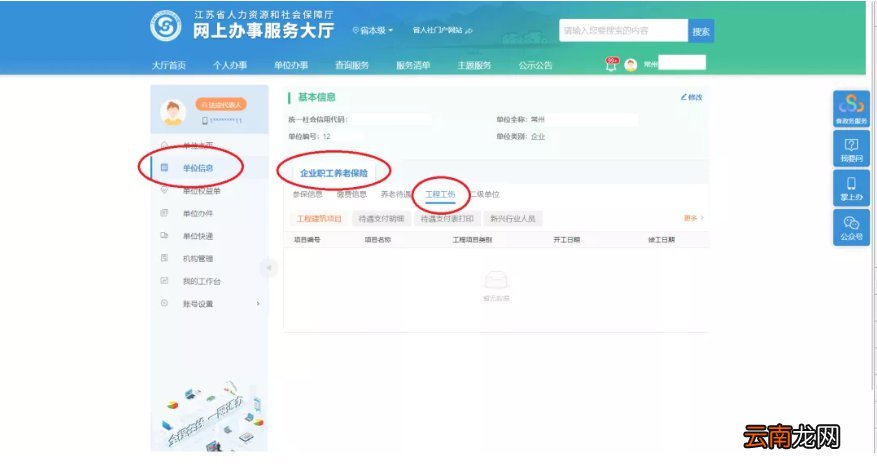Click the large profile avatar in the sidebar
The width and height of the screenshot is (877, 465).
click(173, 112)
